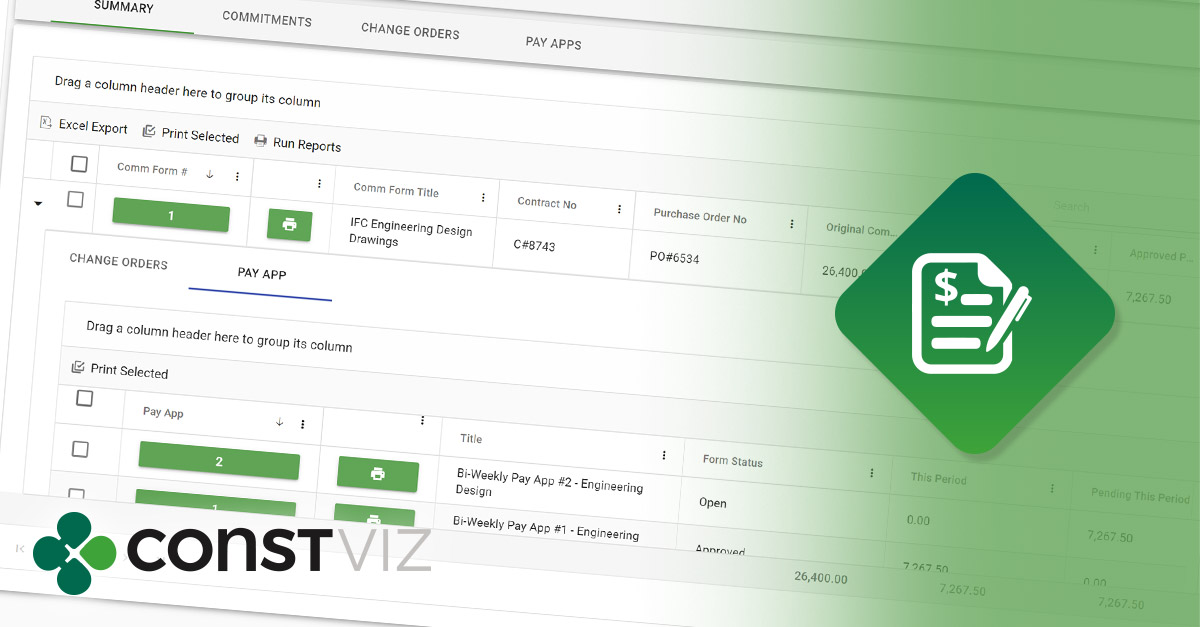The width and height of the screenshot is (1200, 627).
Task: Click the print icon on Pay App #2 row
Action: tap(378, 475)
